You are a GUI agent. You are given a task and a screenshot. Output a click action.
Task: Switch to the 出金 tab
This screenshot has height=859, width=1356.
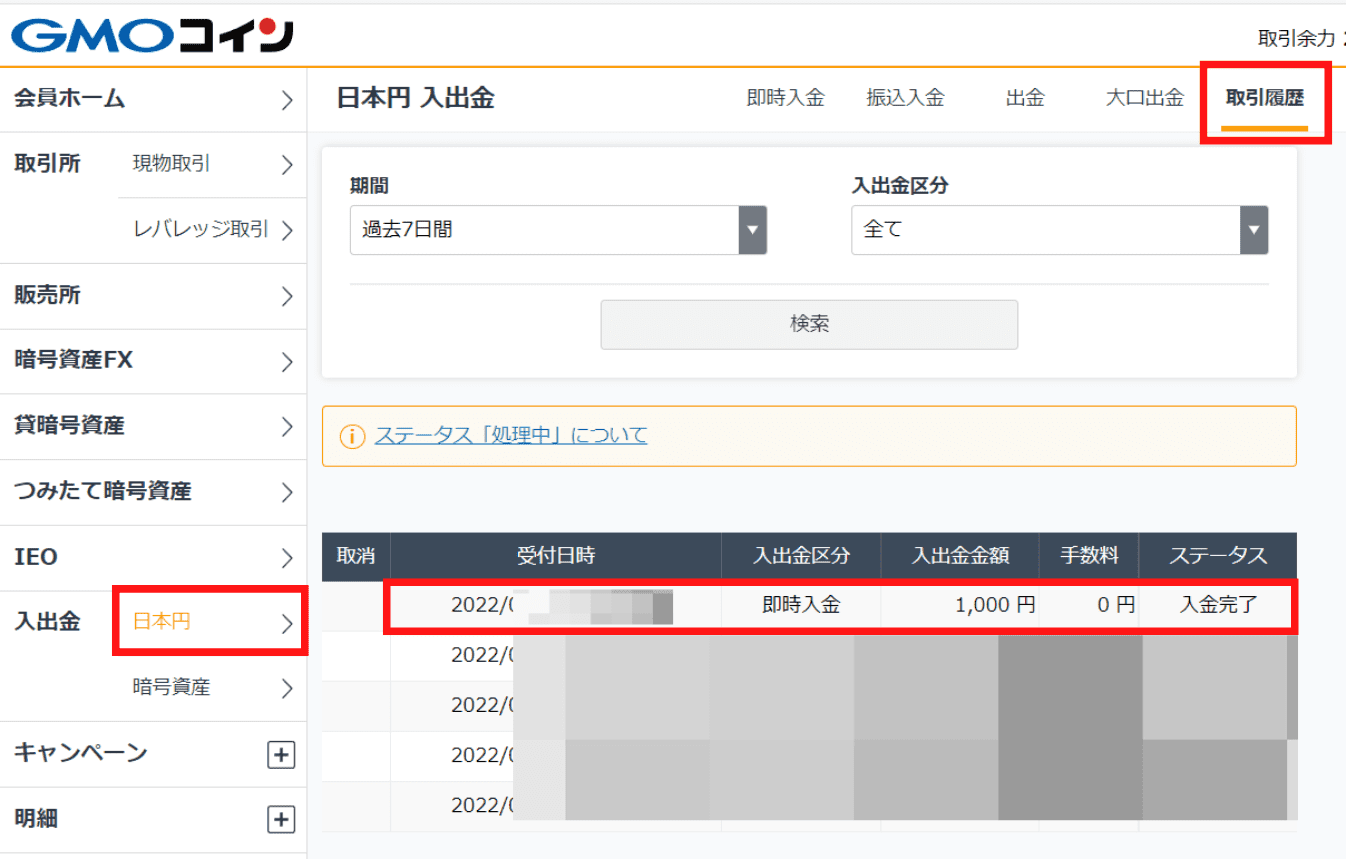pyautogui.click(x=1025, y=98)
